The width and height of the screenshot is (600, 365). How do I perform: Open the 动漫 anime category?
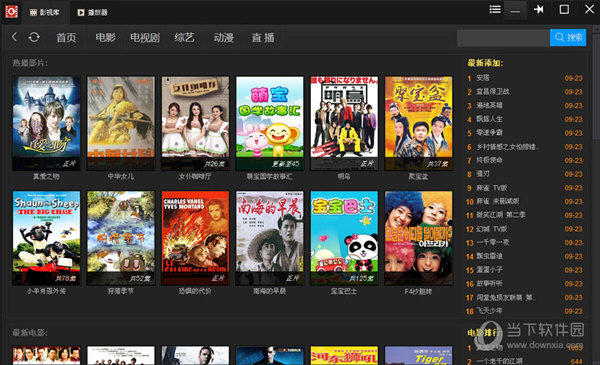[223, 37]
